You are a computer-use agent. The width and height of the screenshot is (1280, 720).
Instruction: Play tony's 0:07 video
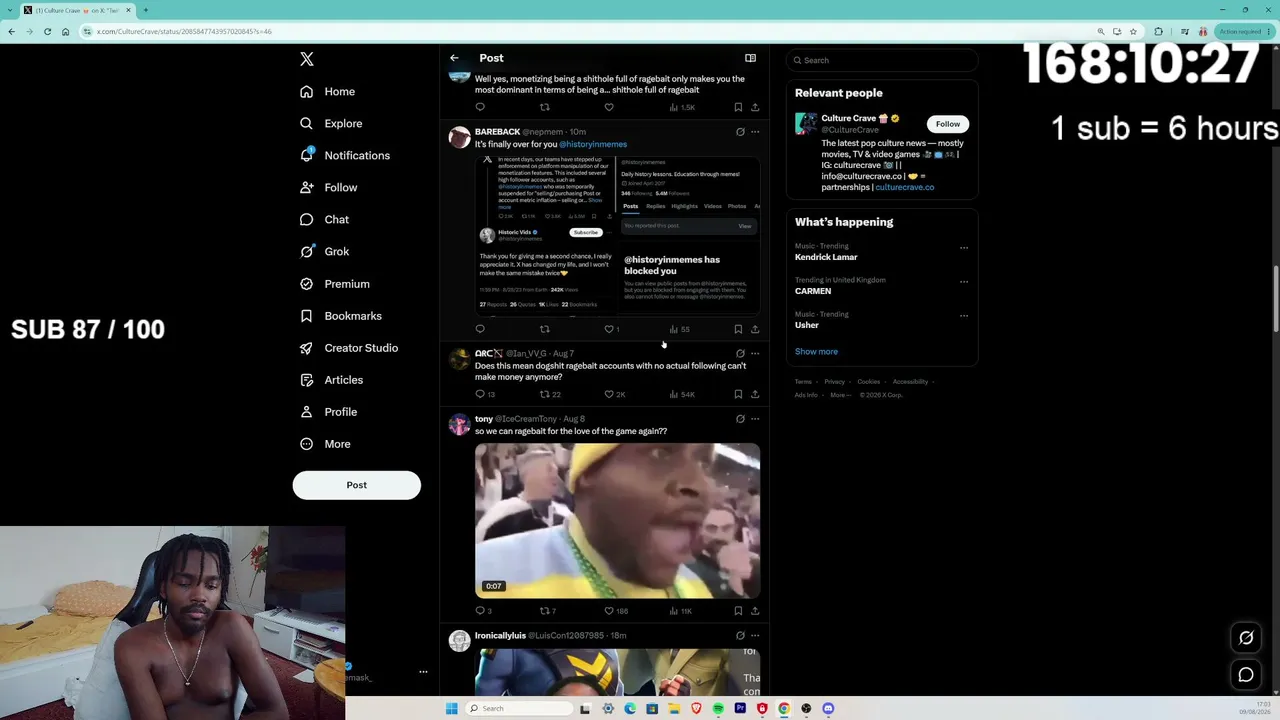click(617, 521)
